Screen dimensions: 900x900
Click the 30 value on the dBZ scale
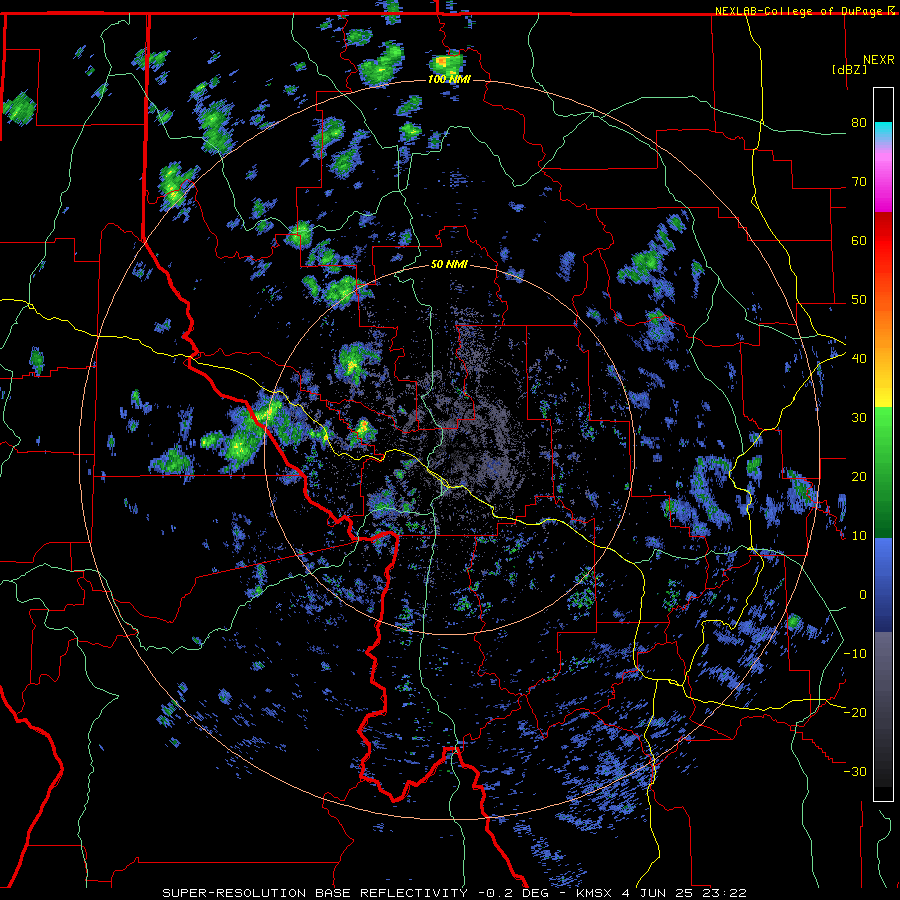859,418
